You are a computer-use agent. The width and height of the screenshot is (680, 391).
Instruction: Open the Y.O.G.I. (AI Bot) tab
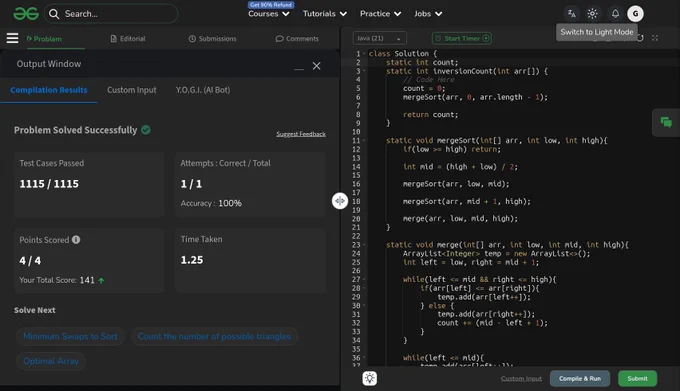coord(203,90)
